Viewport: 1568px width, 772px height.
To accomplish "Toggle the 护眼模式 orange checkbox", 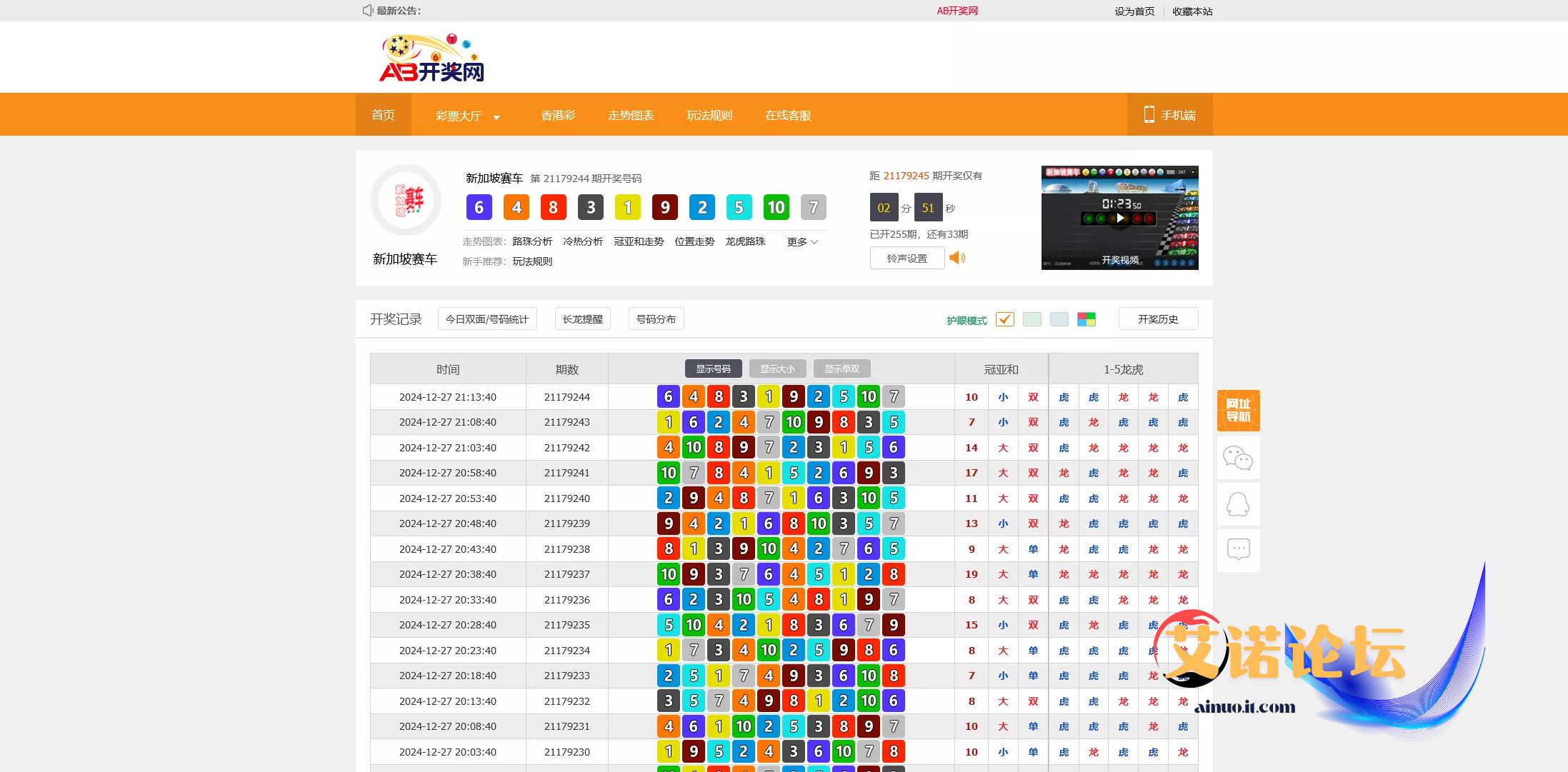I will click(x=1004, y=319).
